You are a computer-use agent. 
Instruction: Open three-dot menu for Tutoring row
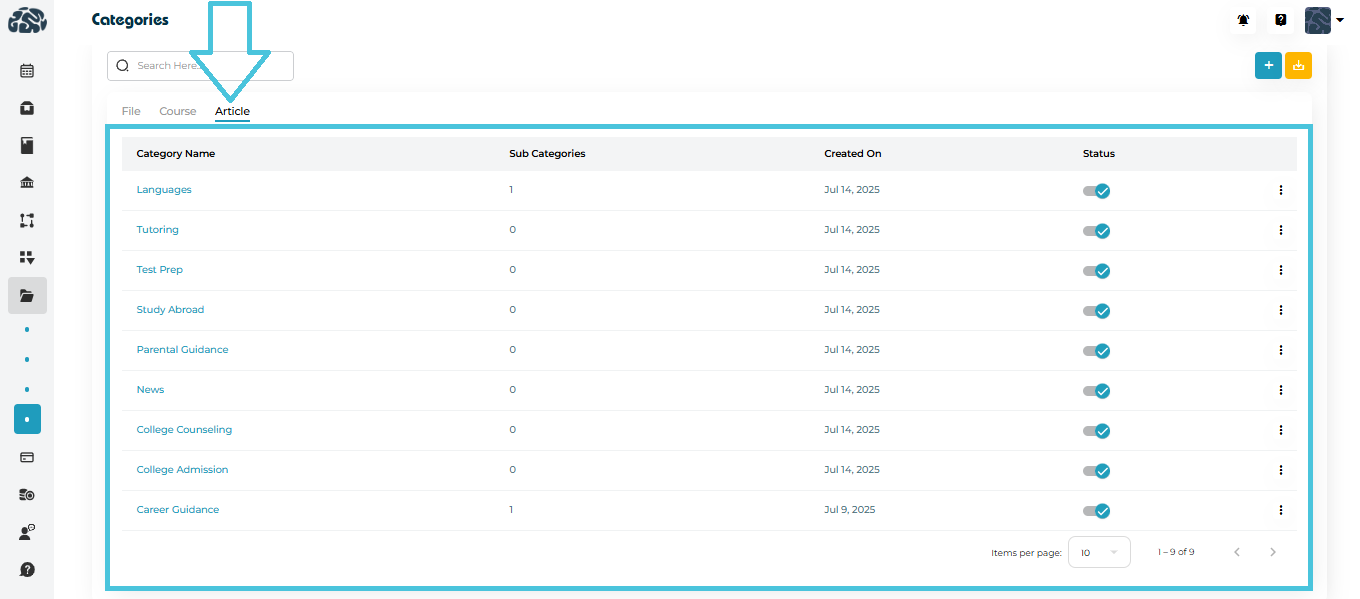1280,230
